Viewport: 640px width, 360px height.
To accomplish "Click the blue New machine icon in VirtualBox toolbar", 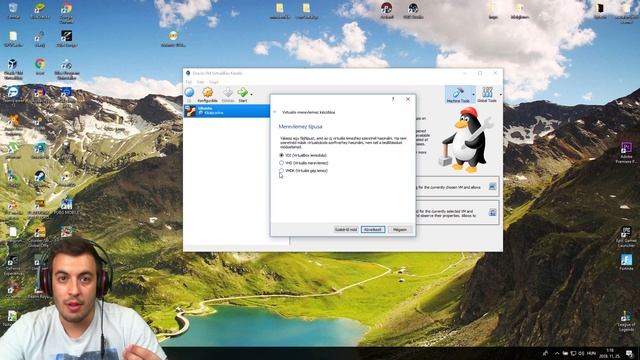I will tap(189, 92).
